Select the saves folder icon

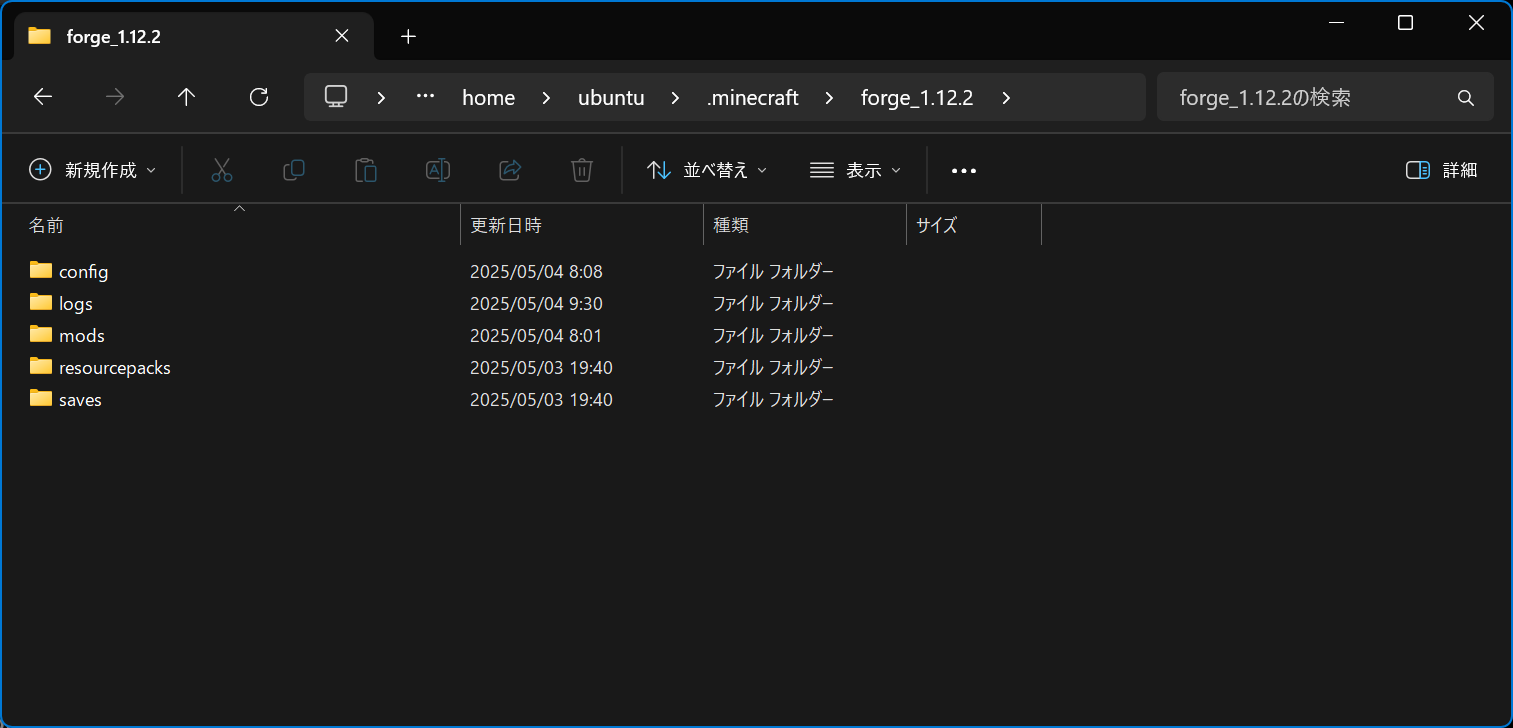click(x=41, y=399)
